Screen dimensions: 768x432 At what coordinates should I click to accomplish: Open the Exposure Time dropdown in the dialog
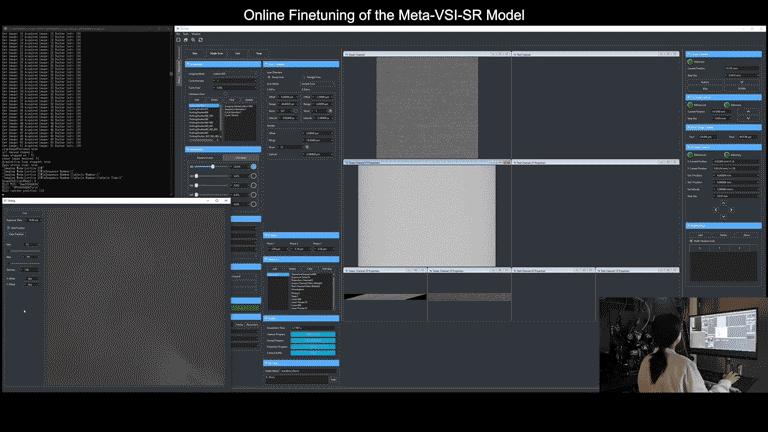click(33, 219)
